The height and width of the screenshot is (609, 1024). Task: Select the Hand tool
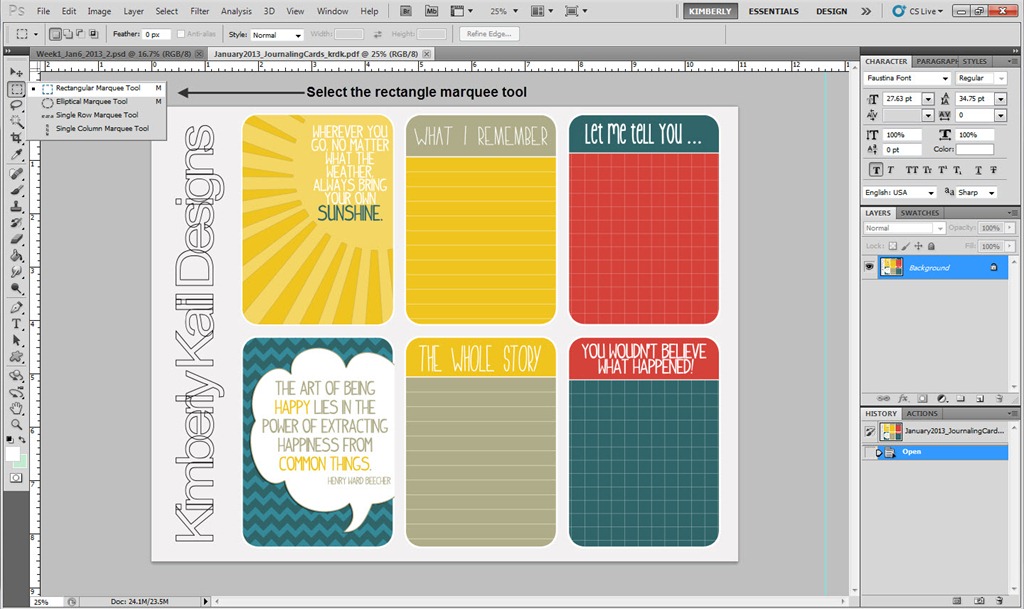click(17, 408)
